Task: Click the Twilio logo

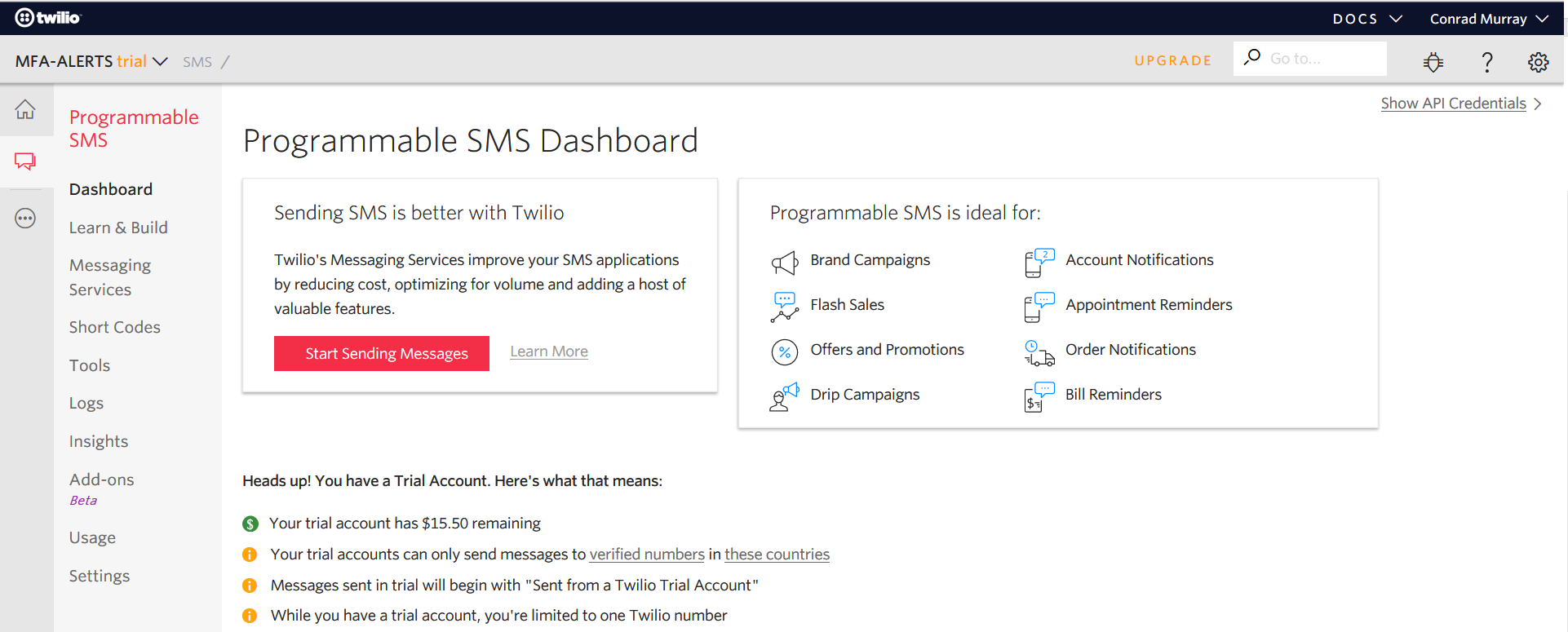Action: pyautogui.click(x=48, y=17)
